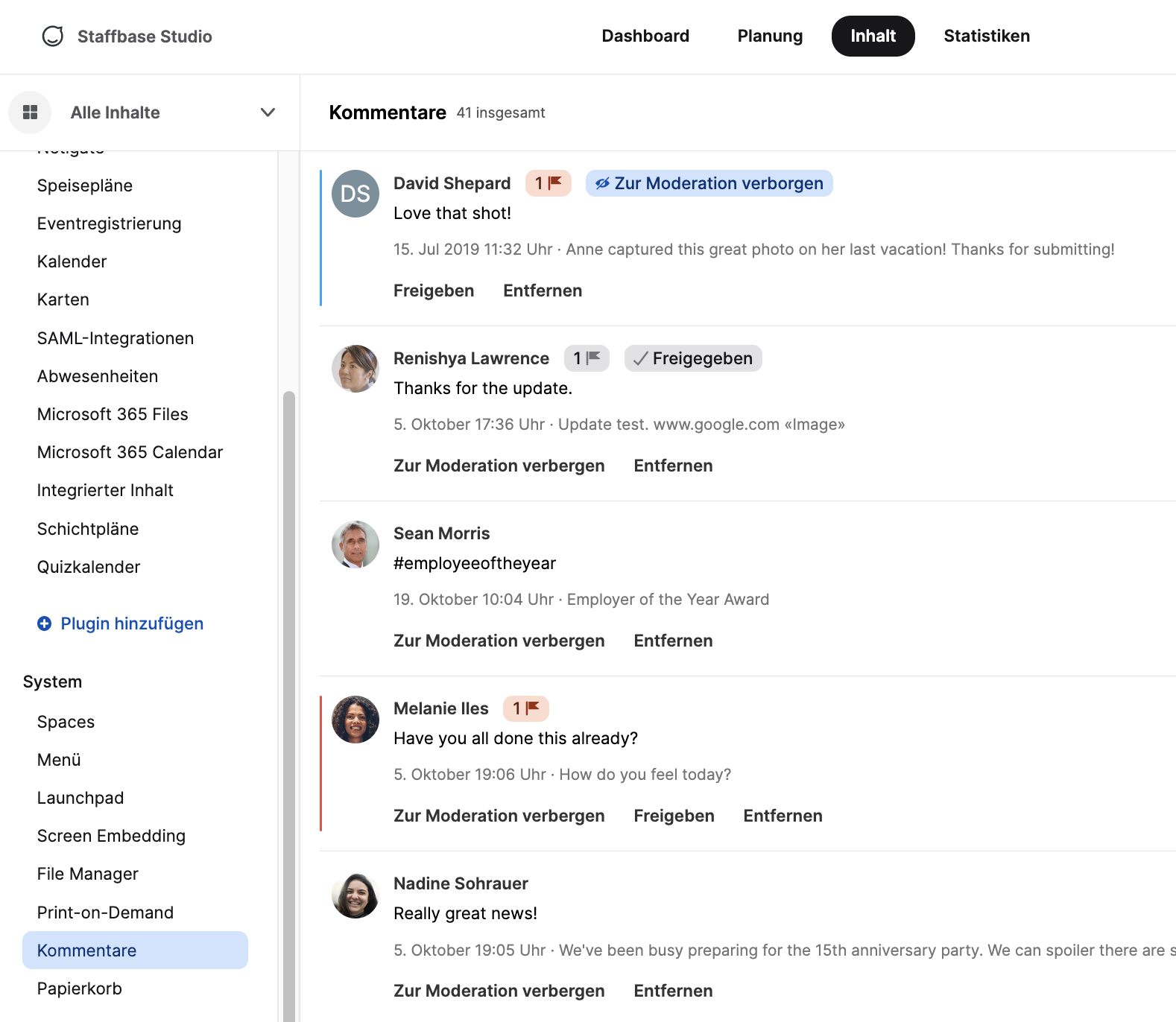The height and width of the screenshot is (1022, 1176).
Task: Open Papierkorb in the sidebar
Action: pos(80,988)
